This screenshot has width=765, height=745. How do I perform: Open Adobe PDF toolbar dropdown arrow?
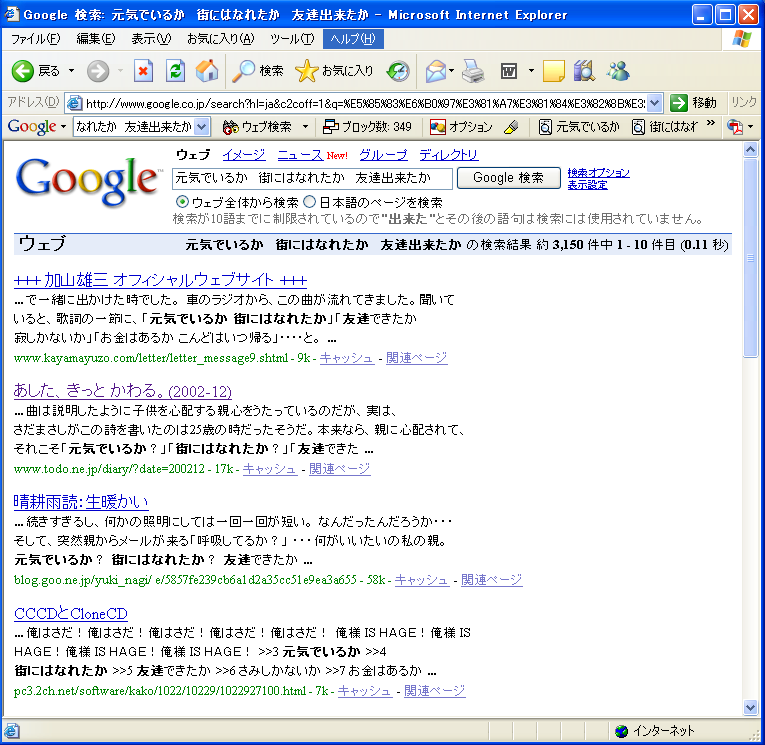click(750, 127)
